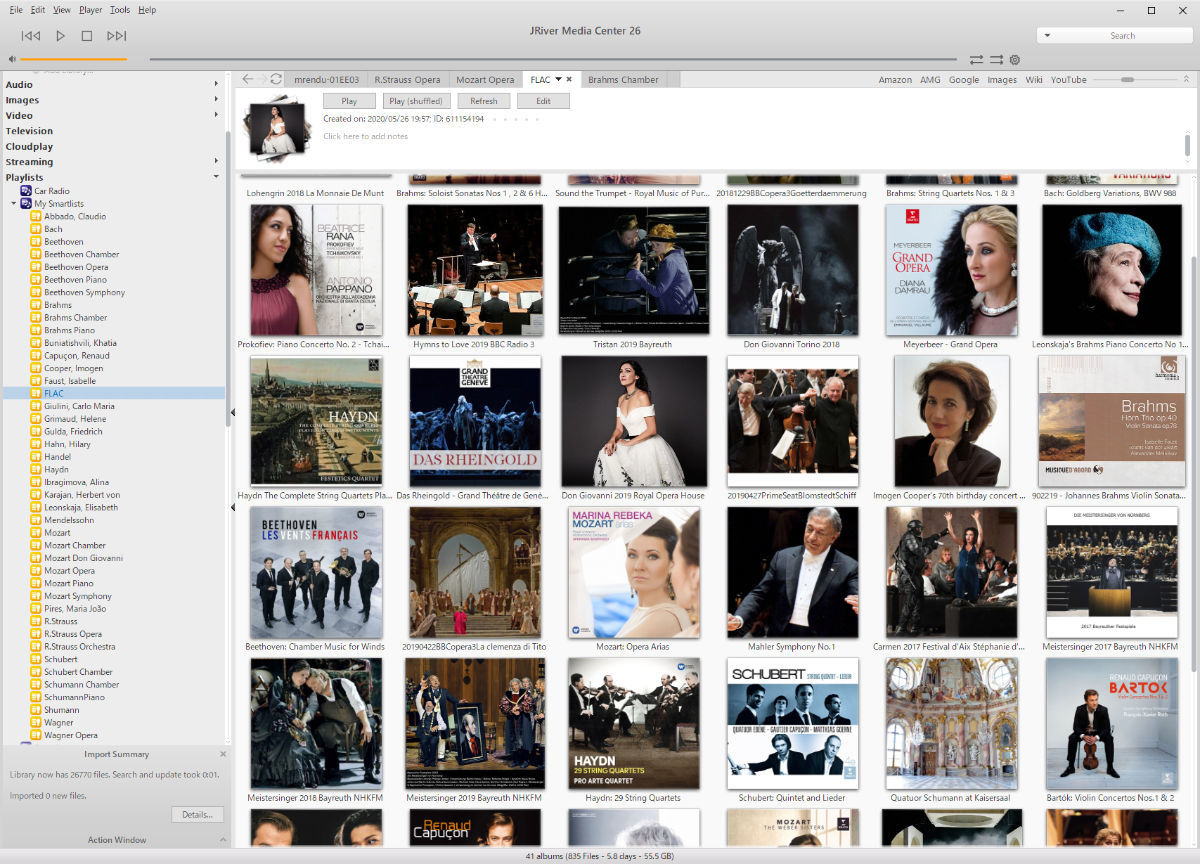
Task: Expand the Video section arrow
Action: pyautogui.click(x=216, y=115)
